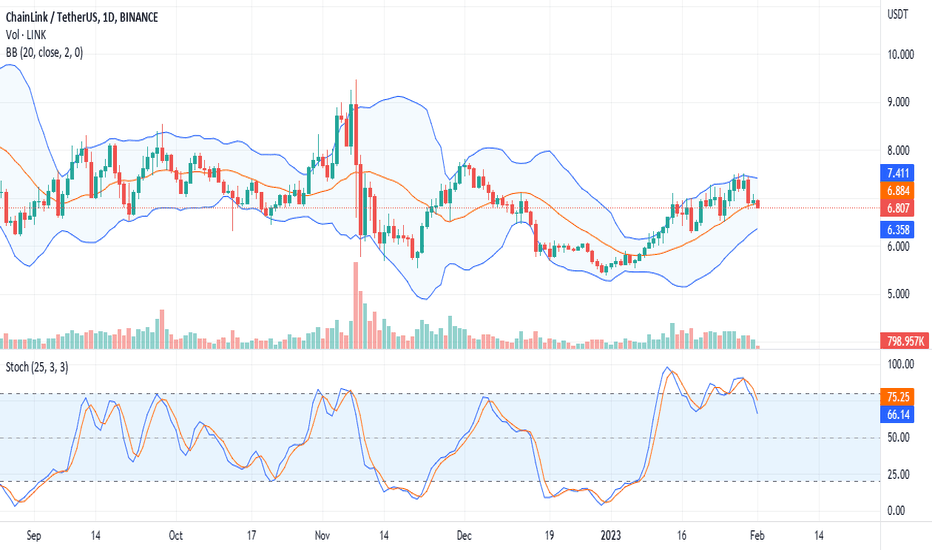
Task: Click the blue 66.14 stochastic value tag
Action: [898, 414]
